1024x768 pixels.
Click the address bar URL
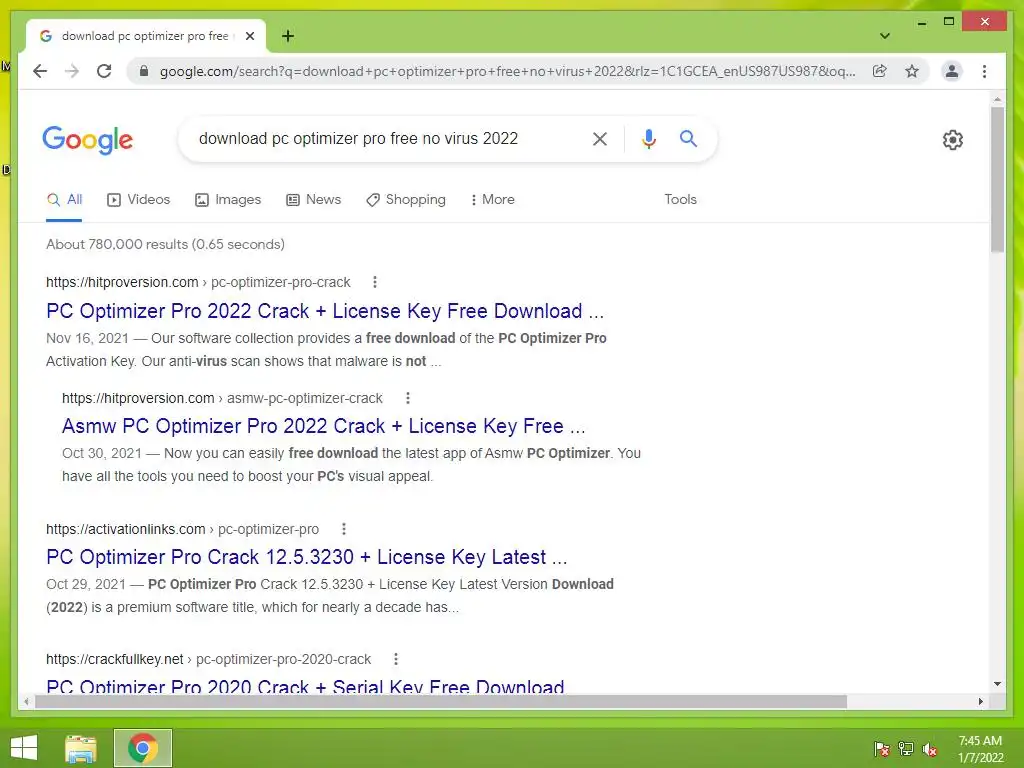(x=507, y=71)
